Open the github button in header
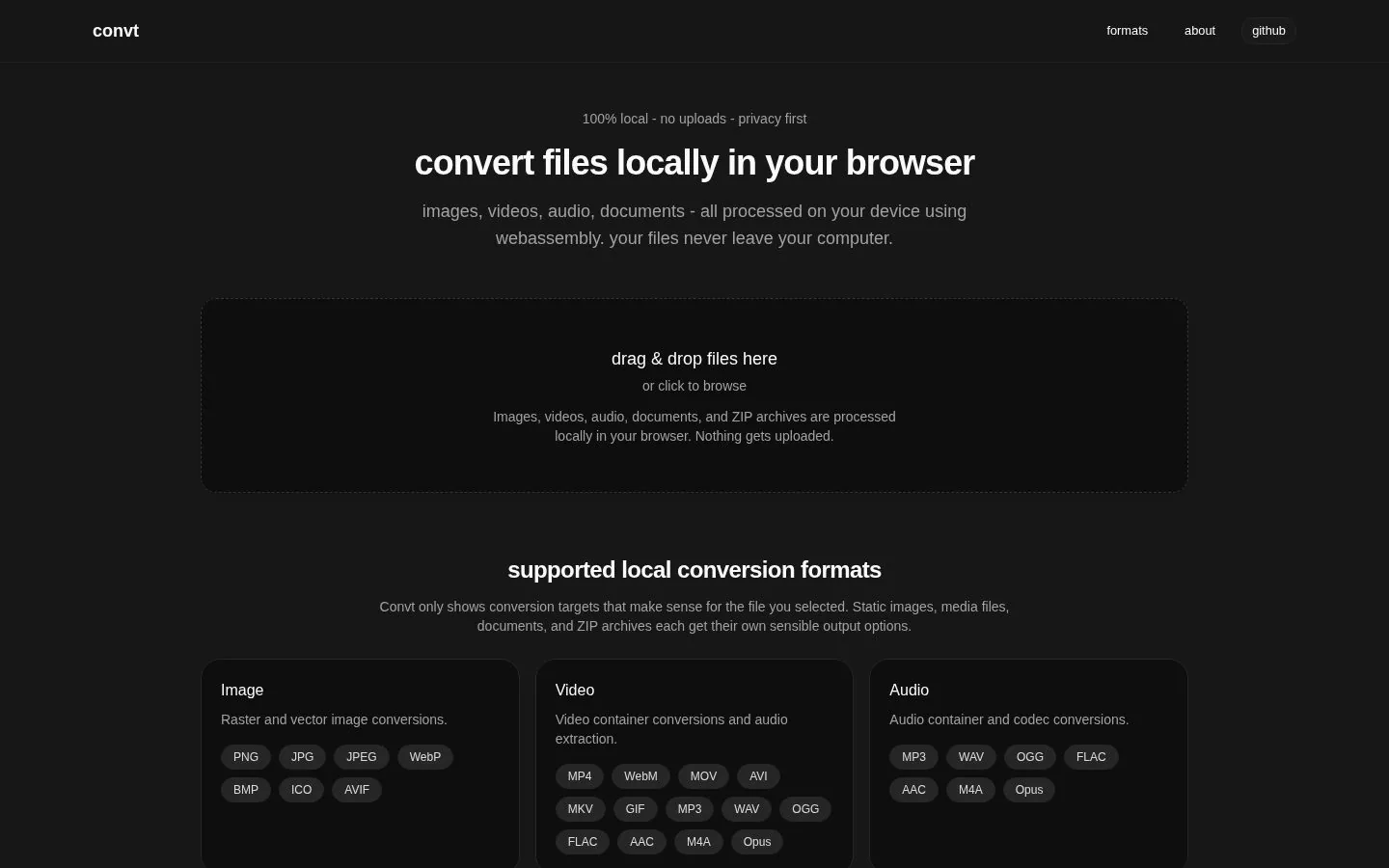Image resolution: width=1389 pixels, height=868 pixels. click(1268, 31)
